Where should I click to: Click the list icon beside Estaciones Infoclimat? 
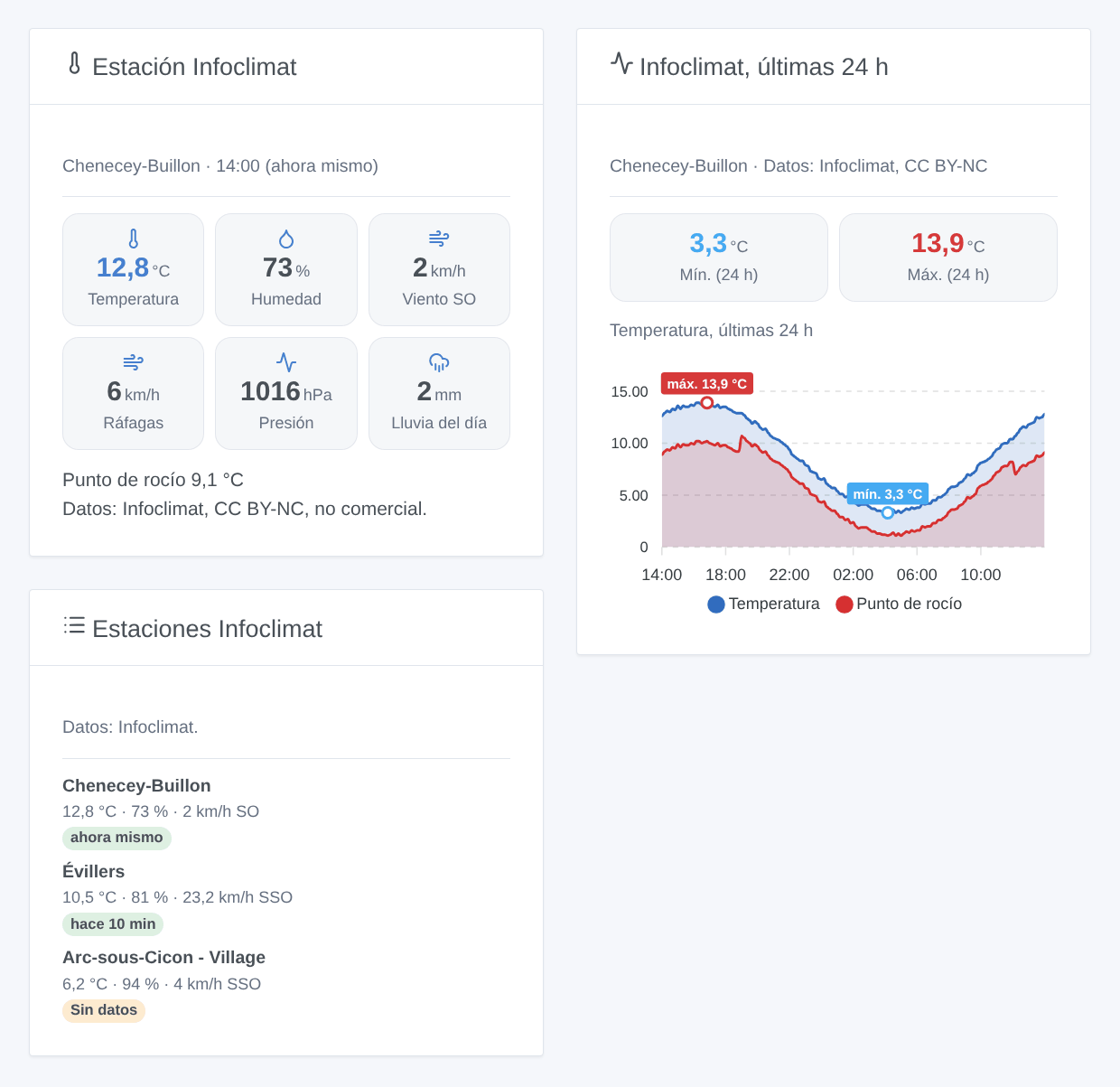click(74, 625)
